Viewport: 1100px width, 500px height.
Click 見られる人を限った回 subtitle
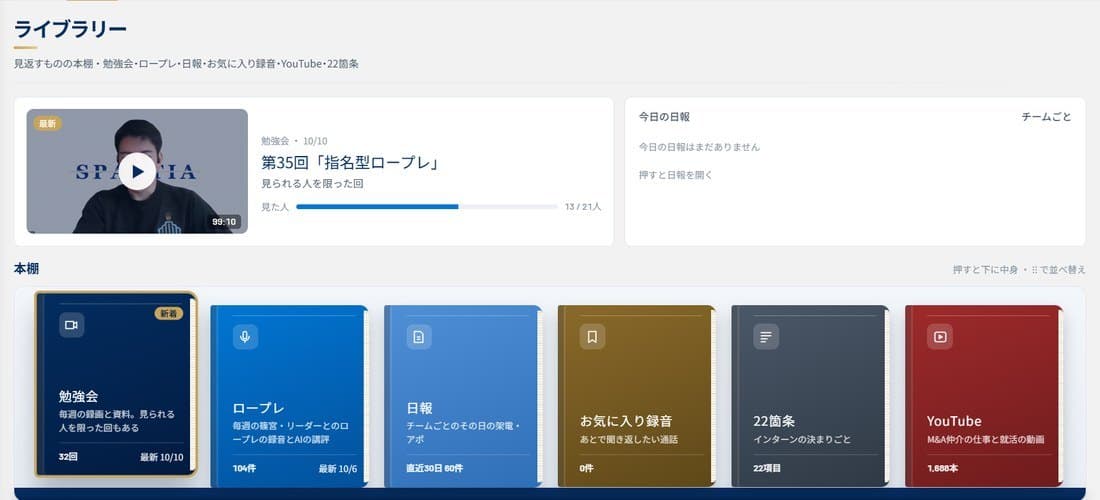[312, 184]
